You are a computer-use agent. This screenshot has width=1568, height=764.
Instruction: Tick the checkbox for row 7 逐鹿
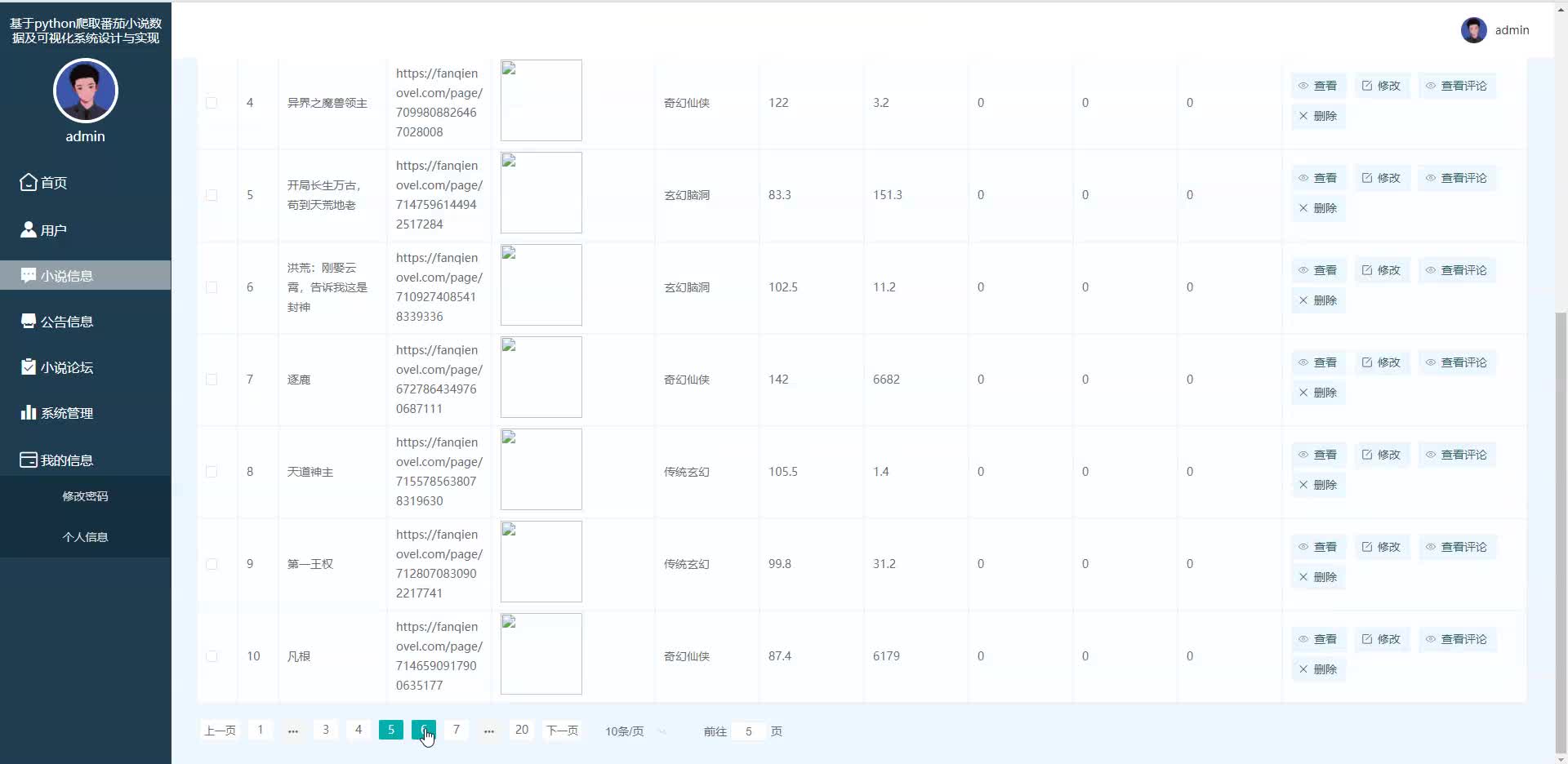pos(212,380)
